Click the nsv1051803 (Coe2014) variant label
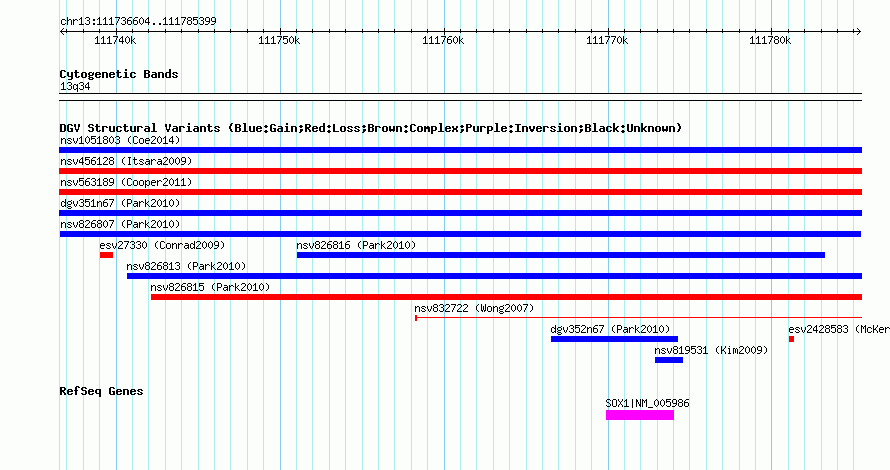Viewport: 890px width, 470px height. coord(120,140)
